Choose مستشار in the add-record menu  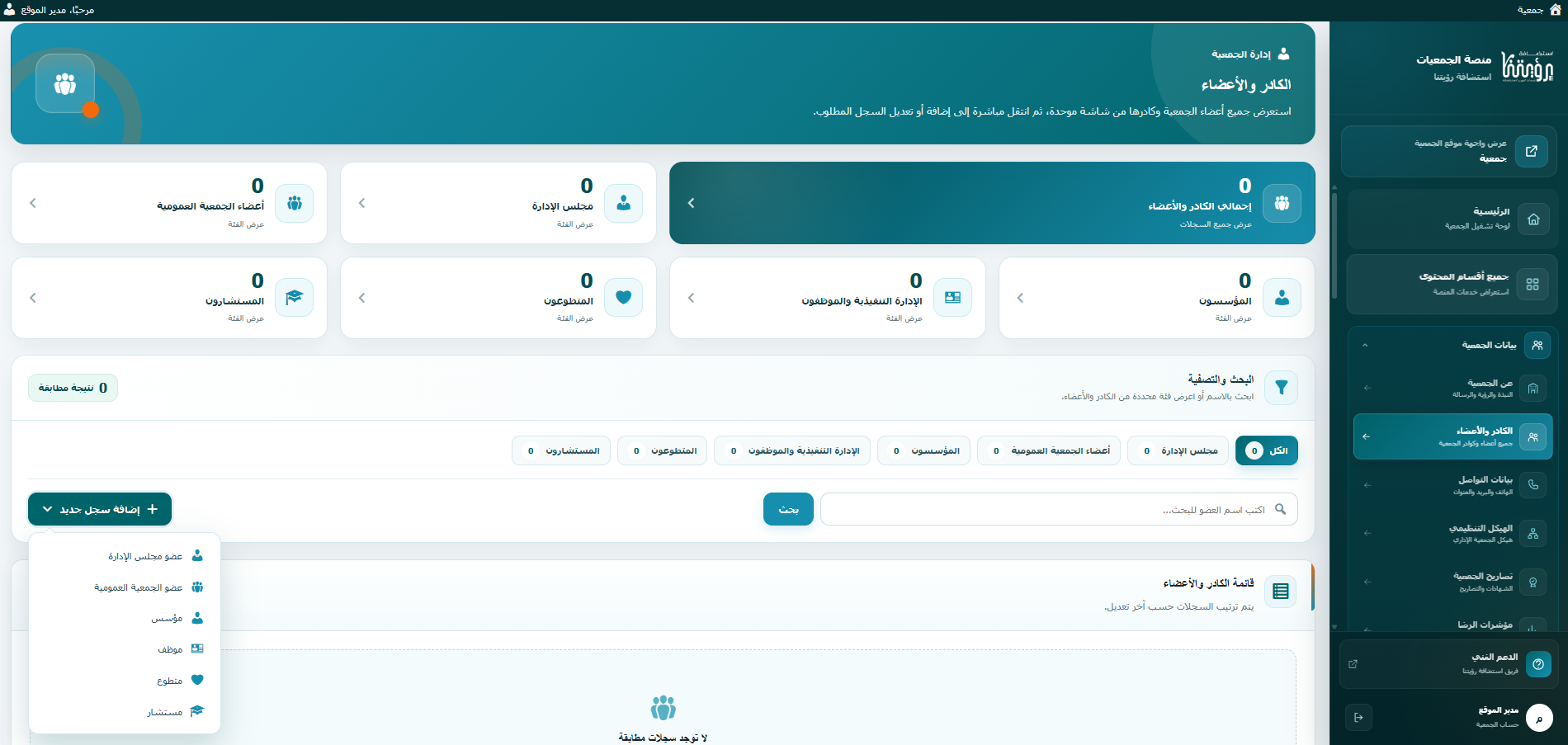125,711
